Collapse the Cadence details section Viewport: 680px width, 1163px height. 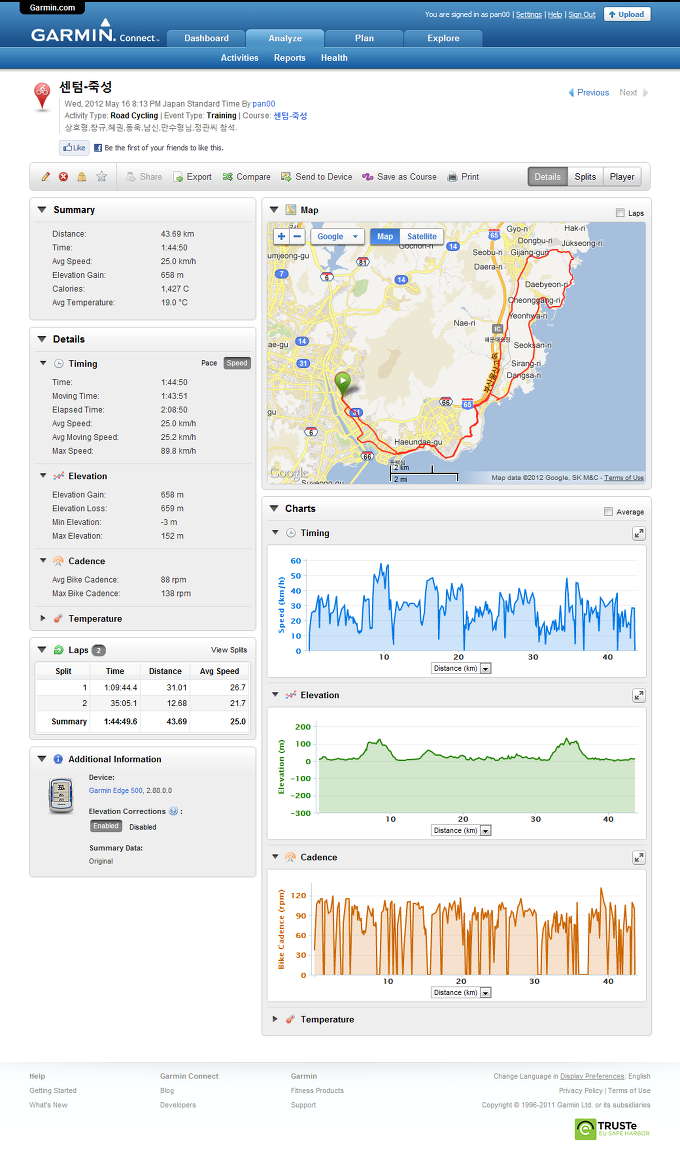click(x=43, y=561)
